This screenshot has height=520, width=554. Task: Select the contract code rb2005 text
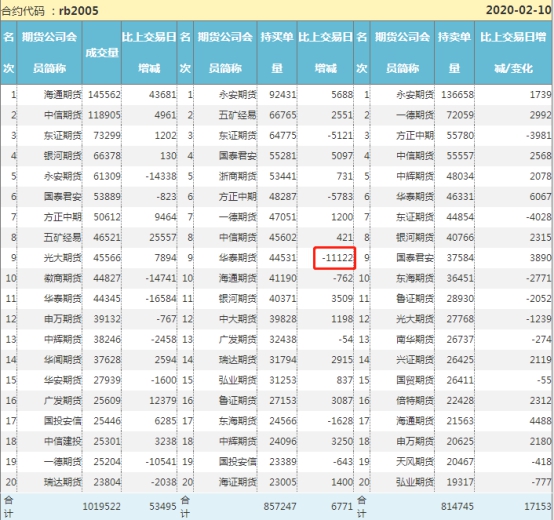click(78, 11)
